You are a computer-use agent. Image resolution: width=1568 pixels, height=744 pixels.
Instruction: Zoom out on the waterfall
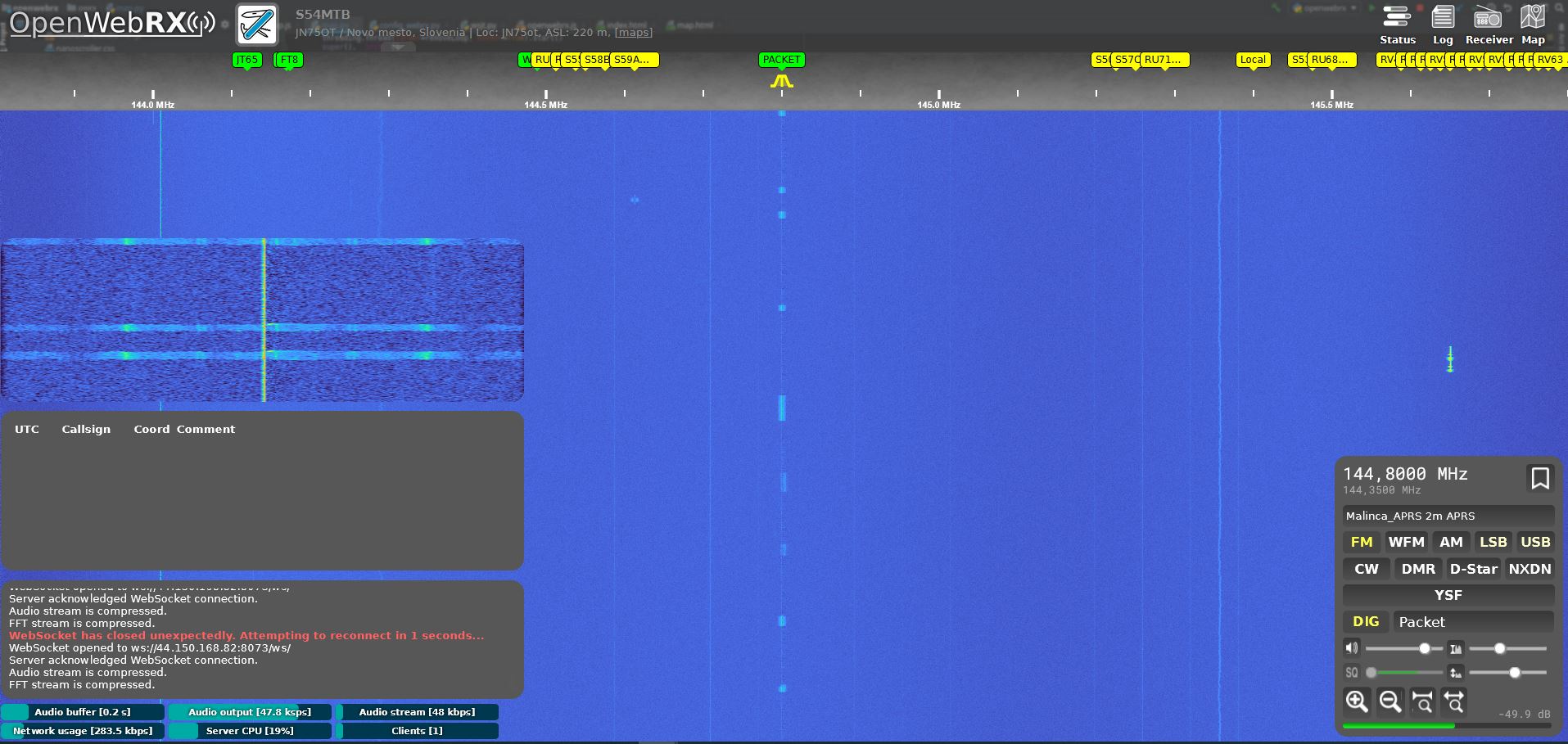(x=1390, y=701)
